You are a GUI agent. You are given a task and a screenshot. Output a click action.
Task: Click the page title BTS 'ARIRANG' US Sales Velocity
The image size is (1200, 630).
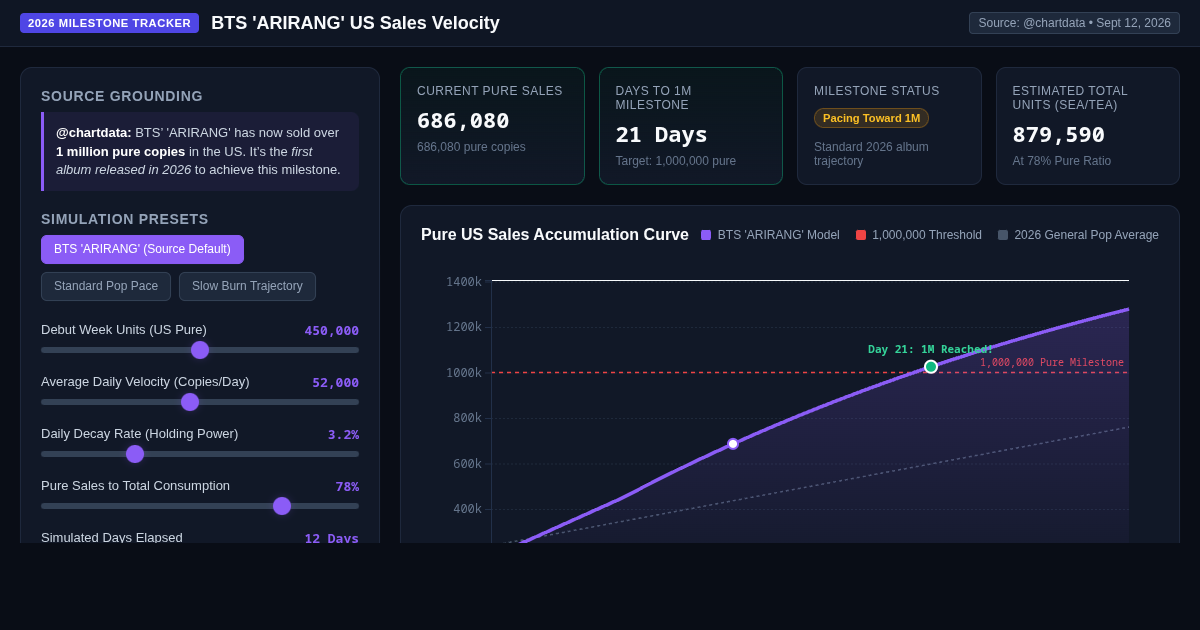pos(355,23)
